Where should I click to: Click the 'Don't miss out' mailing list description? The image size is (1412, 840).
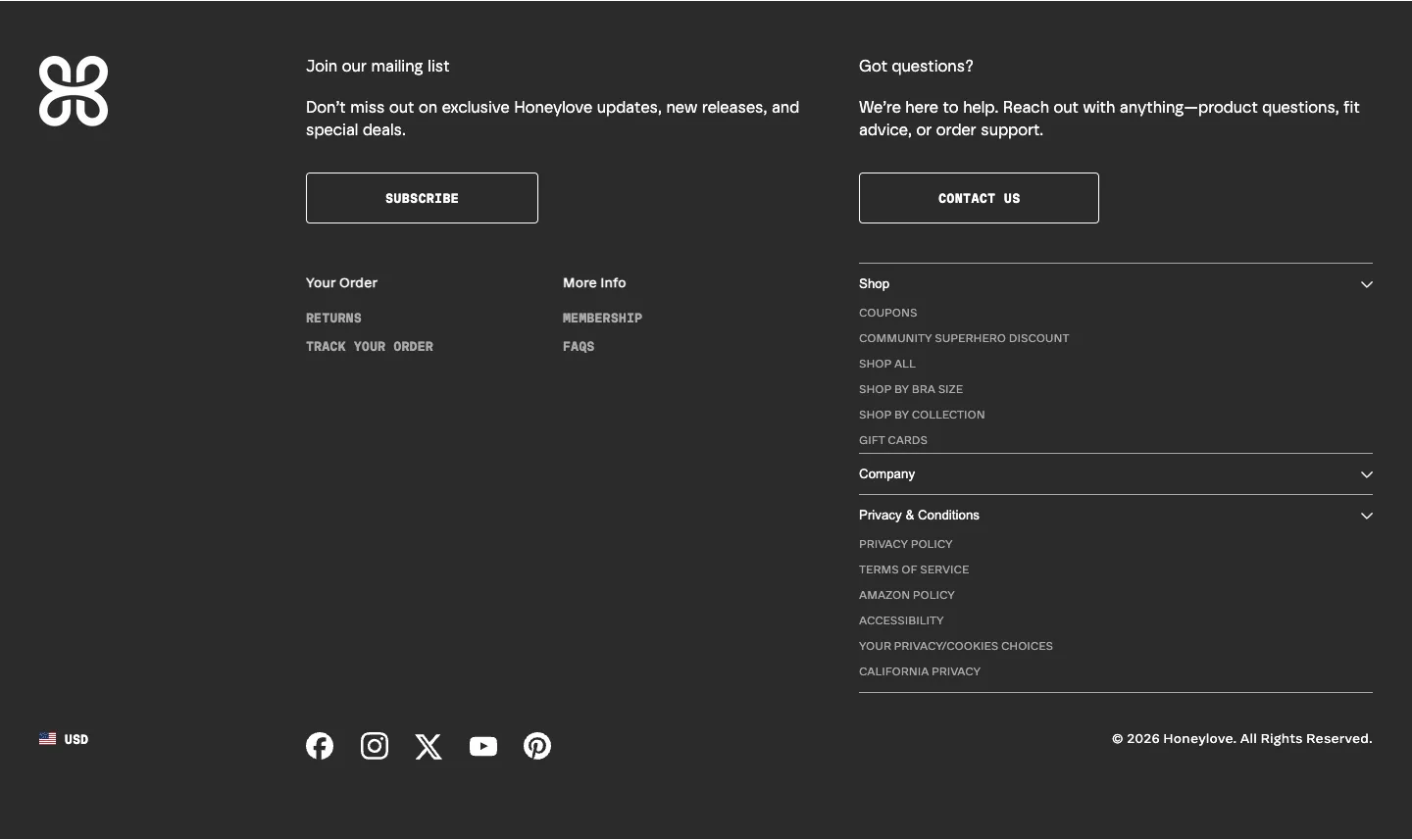(553, 119)
